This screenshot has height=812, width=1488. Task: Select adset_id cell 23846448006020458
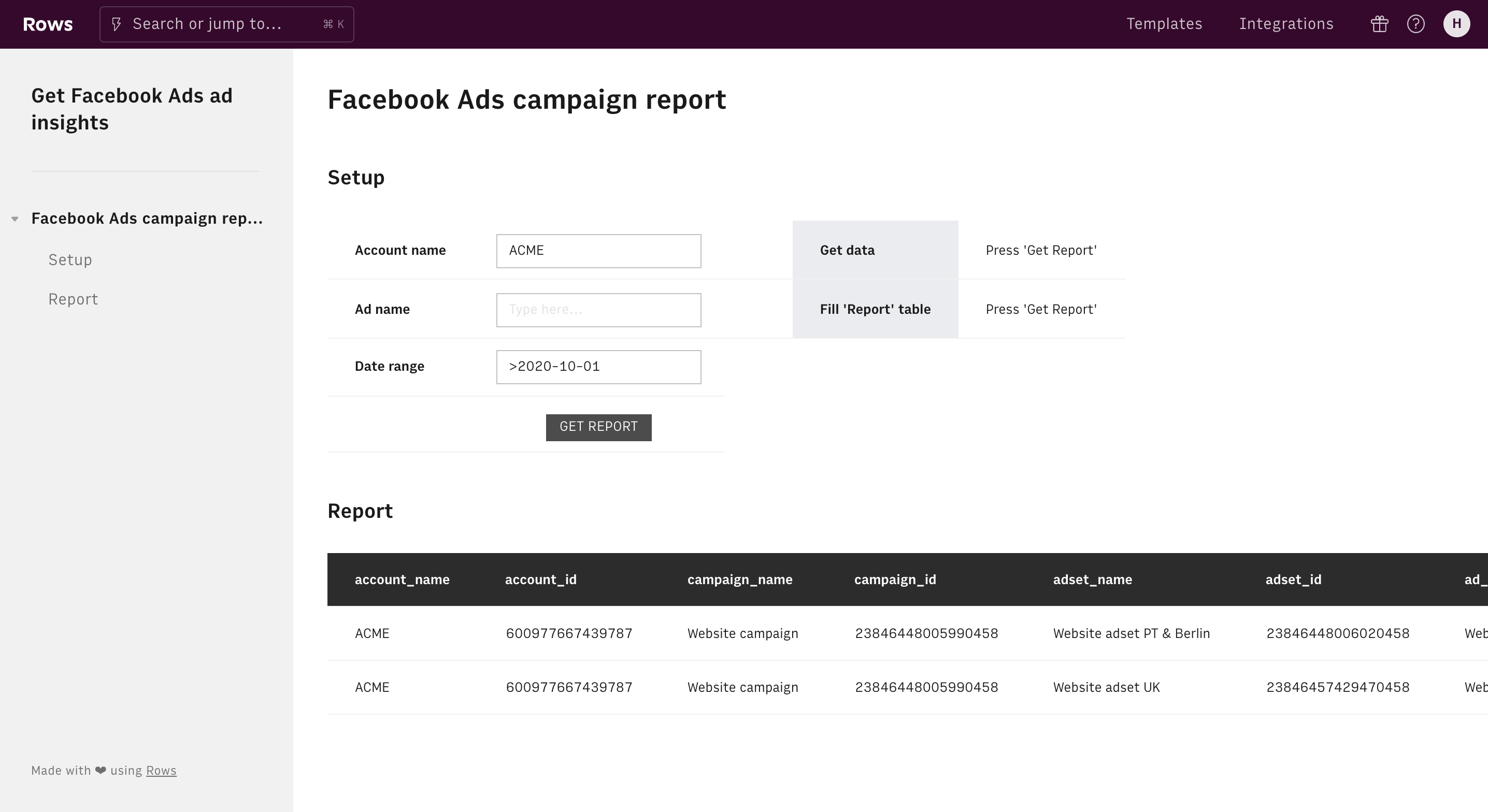[1338, 633]
